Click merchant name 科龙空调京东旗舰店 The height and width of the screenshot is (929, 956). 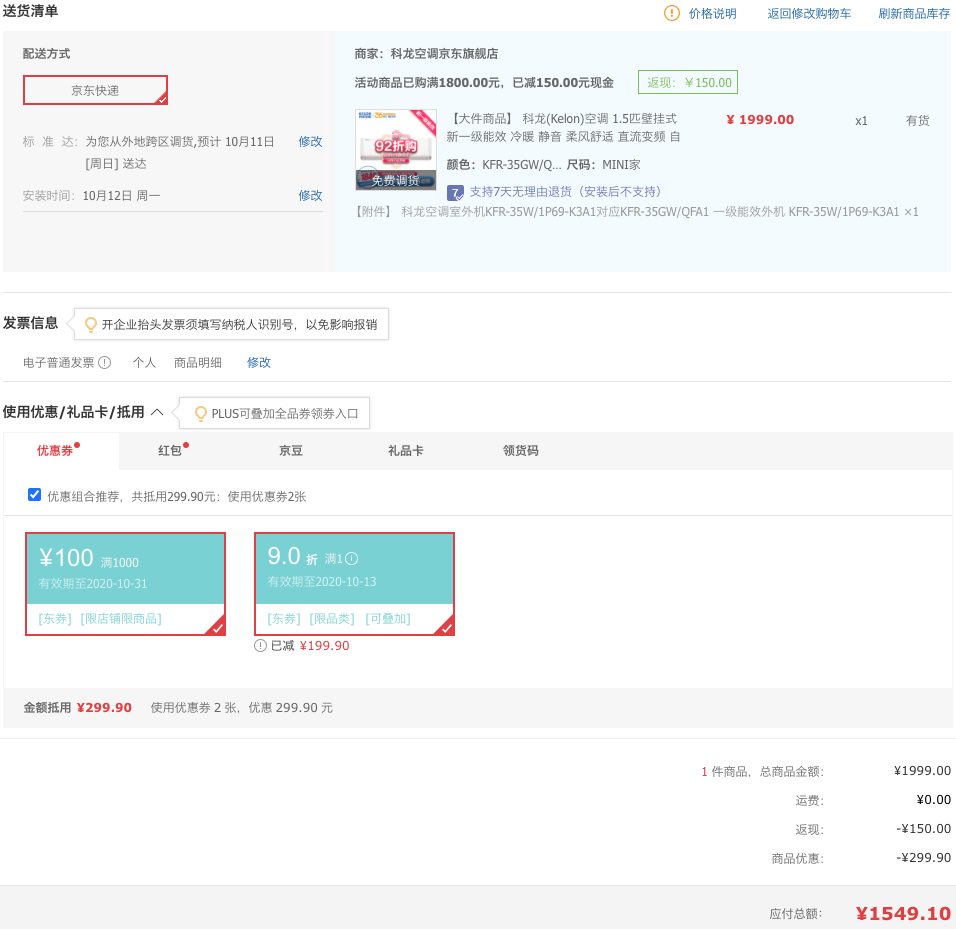444,54
